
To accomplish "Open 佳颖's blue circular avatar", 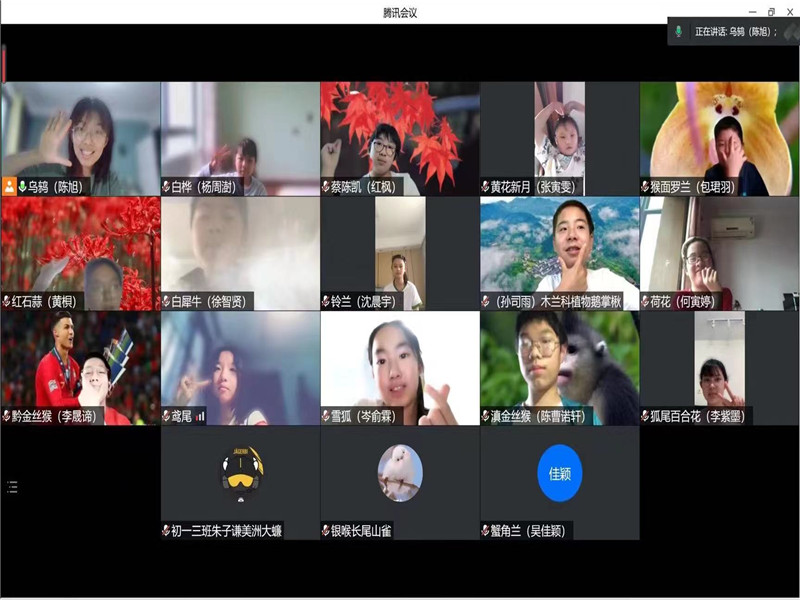I will click(x=560, y=472).
